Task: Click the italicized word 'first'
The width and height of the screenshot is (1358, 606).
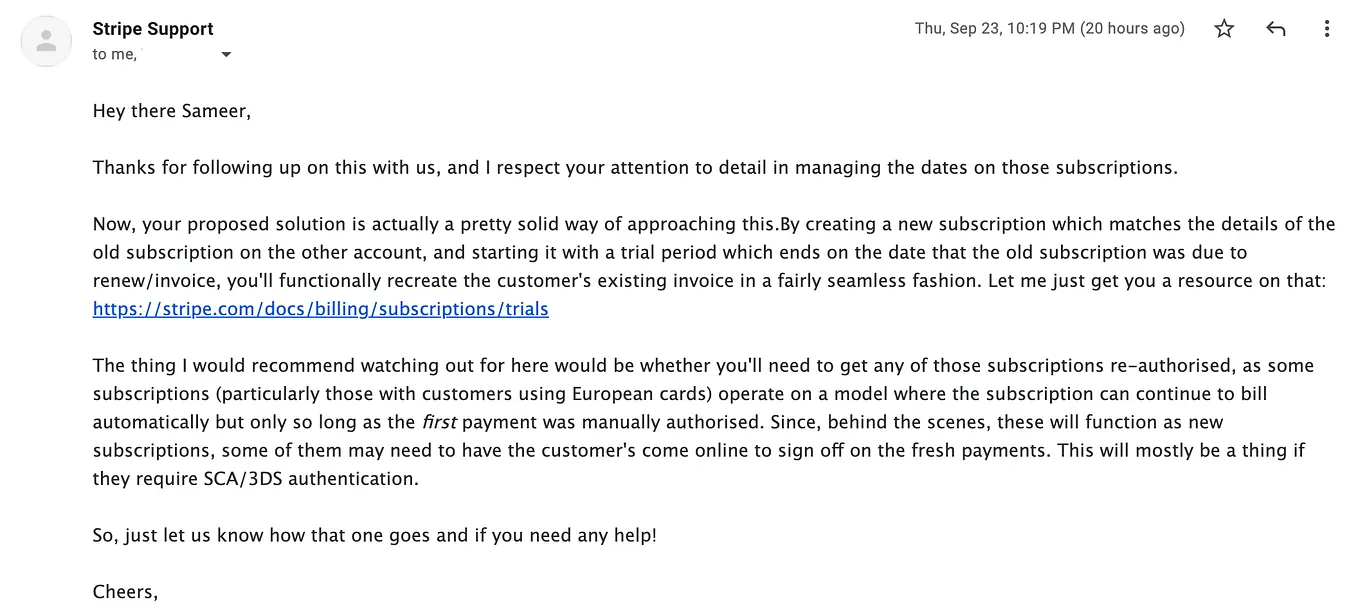Action: coord(440,422)
